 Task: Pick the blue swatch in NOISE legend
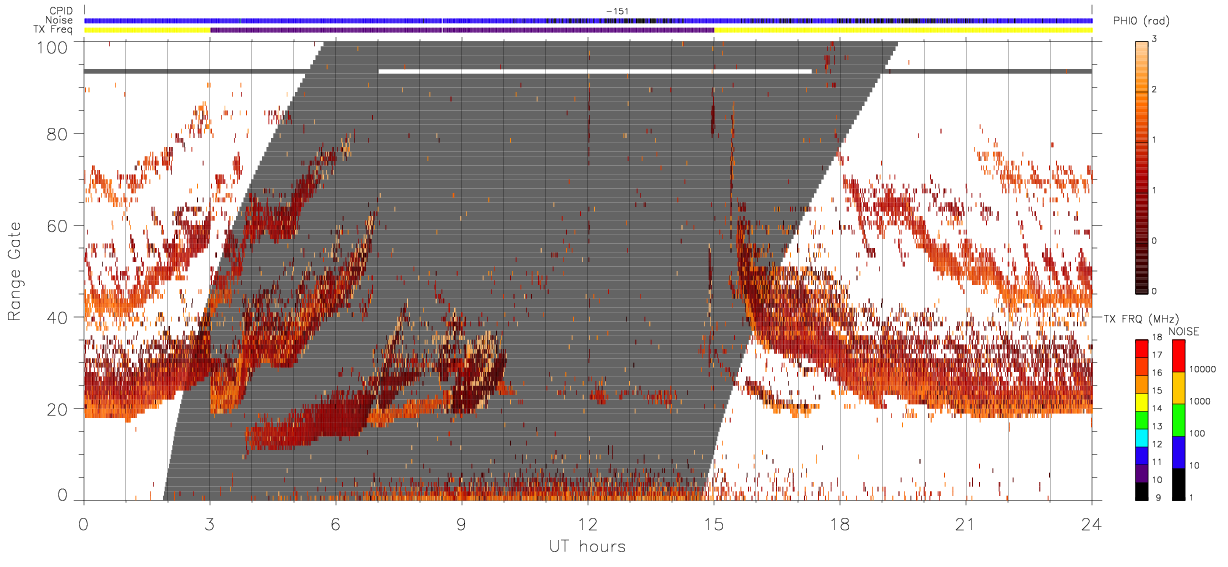[1179, 452]
